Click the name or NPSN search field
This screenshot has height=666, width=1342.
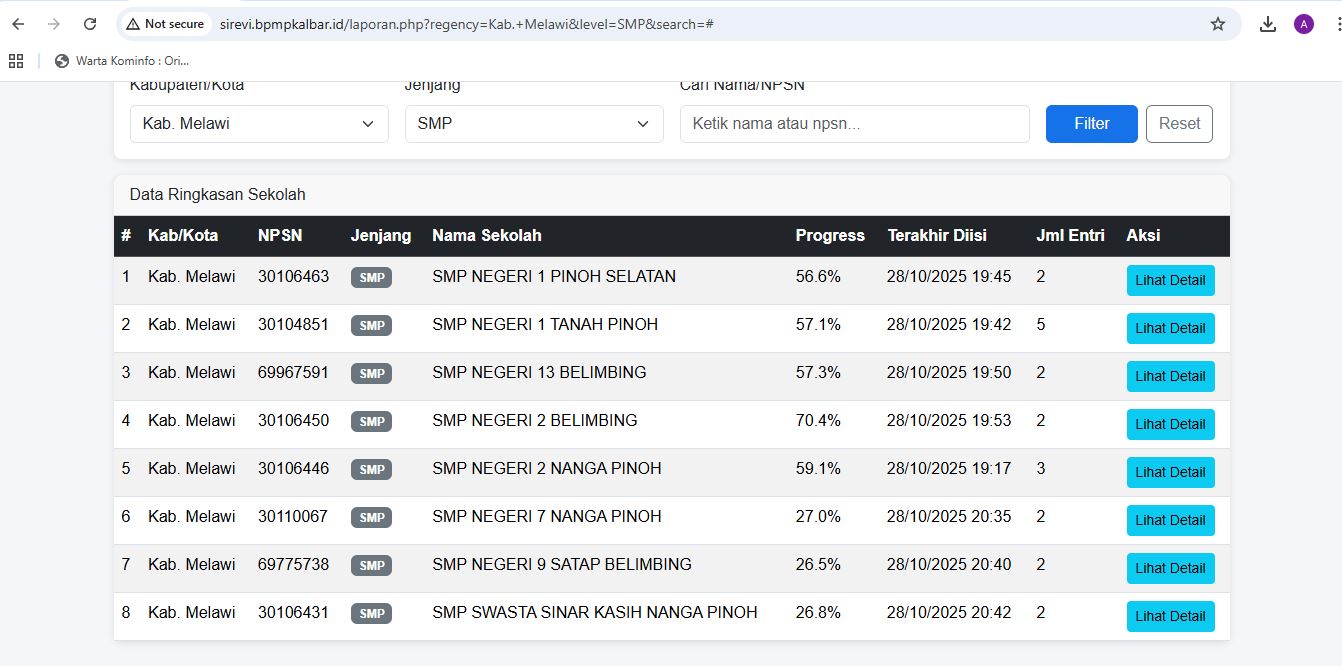tap(854, 124)
